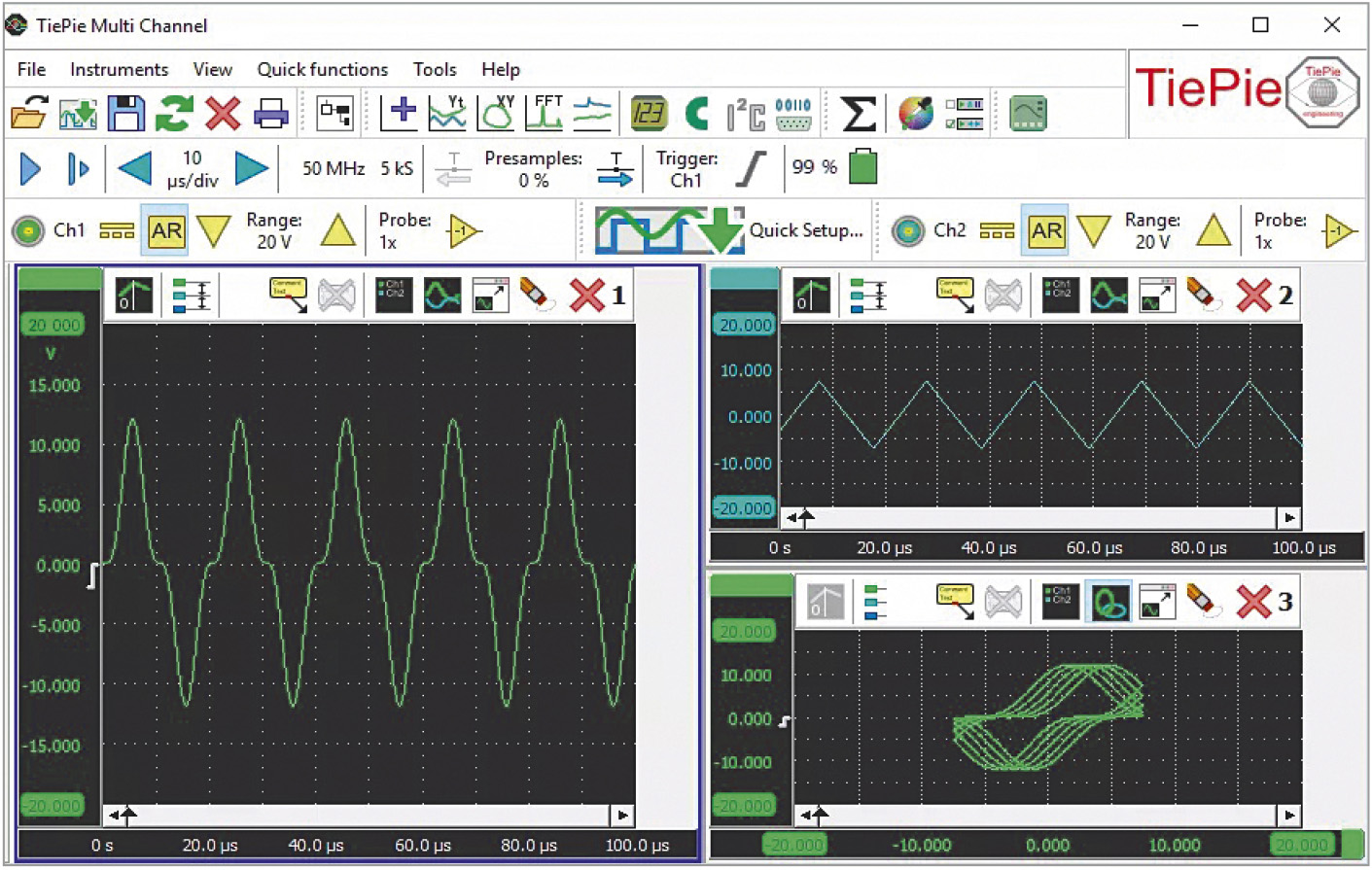Screen dimensions: 1372x870
Task: Toggle XY mode icon in graph 3
Action: pos(1108,602)
